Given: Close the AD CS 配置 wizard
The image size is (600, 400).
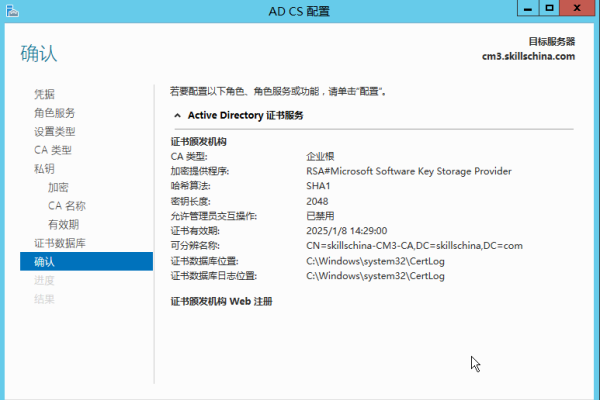Looking at the screenshot, I should click(580, 9).
